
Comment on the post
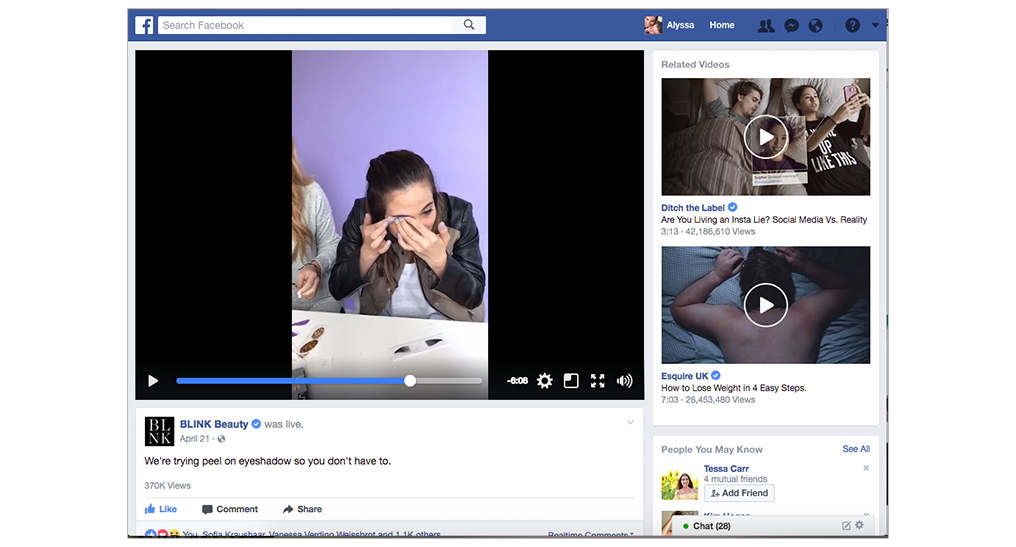tap(230, 509)
